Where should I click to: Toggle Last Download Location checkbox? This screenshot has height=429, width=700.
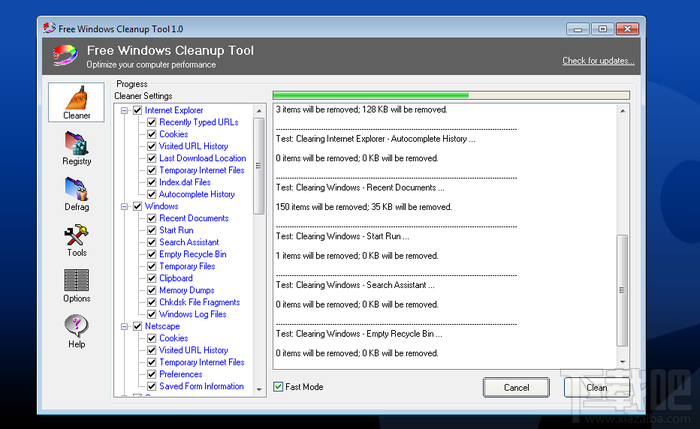point(152,158)
